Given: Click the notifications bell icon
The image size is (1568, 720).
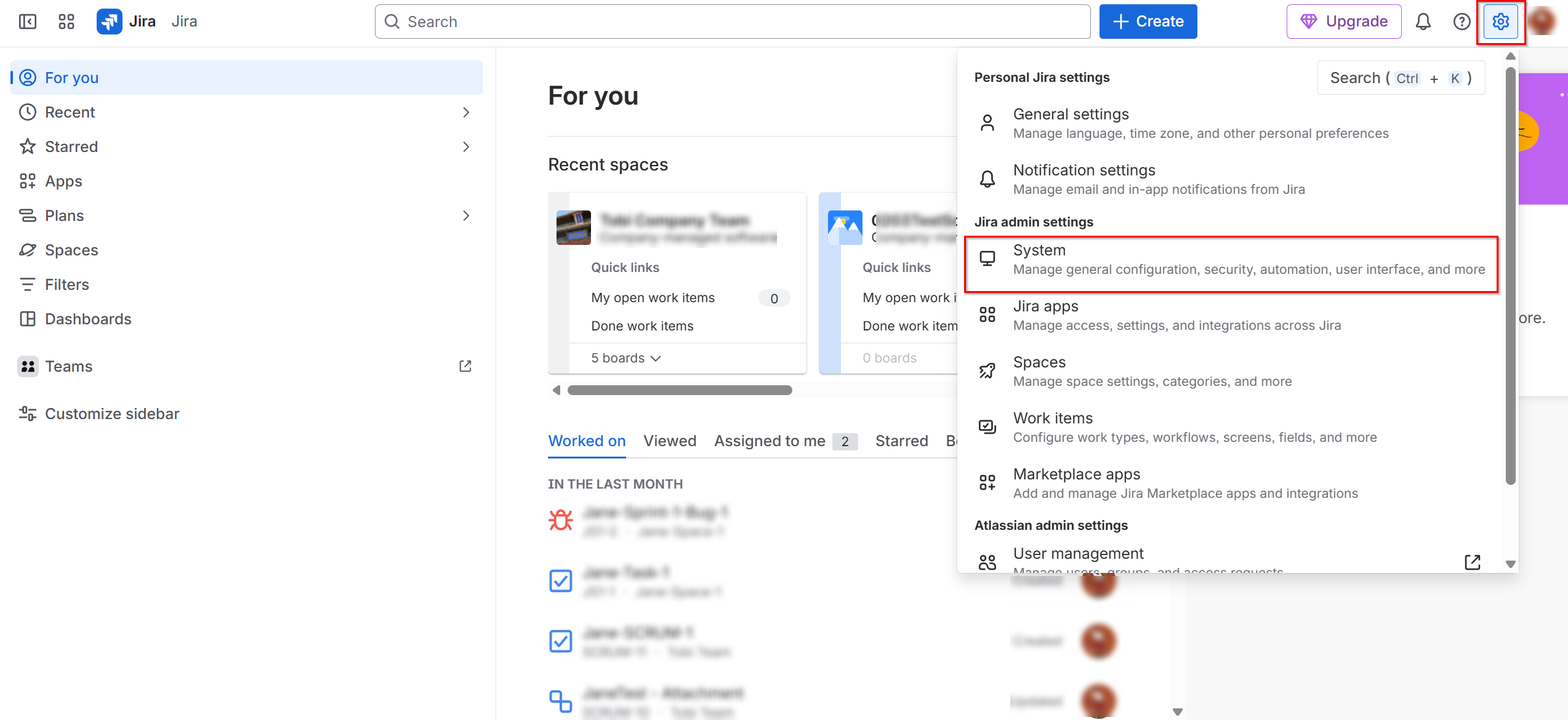Looking at the screenshot, I should click(1423, 22).
